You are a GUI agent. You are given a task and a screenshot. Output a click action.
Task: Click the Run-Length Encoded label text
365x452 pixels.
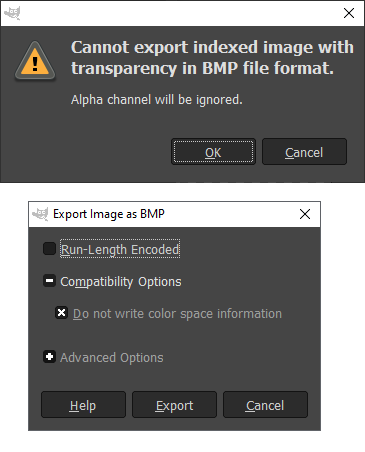click(120, 249)
